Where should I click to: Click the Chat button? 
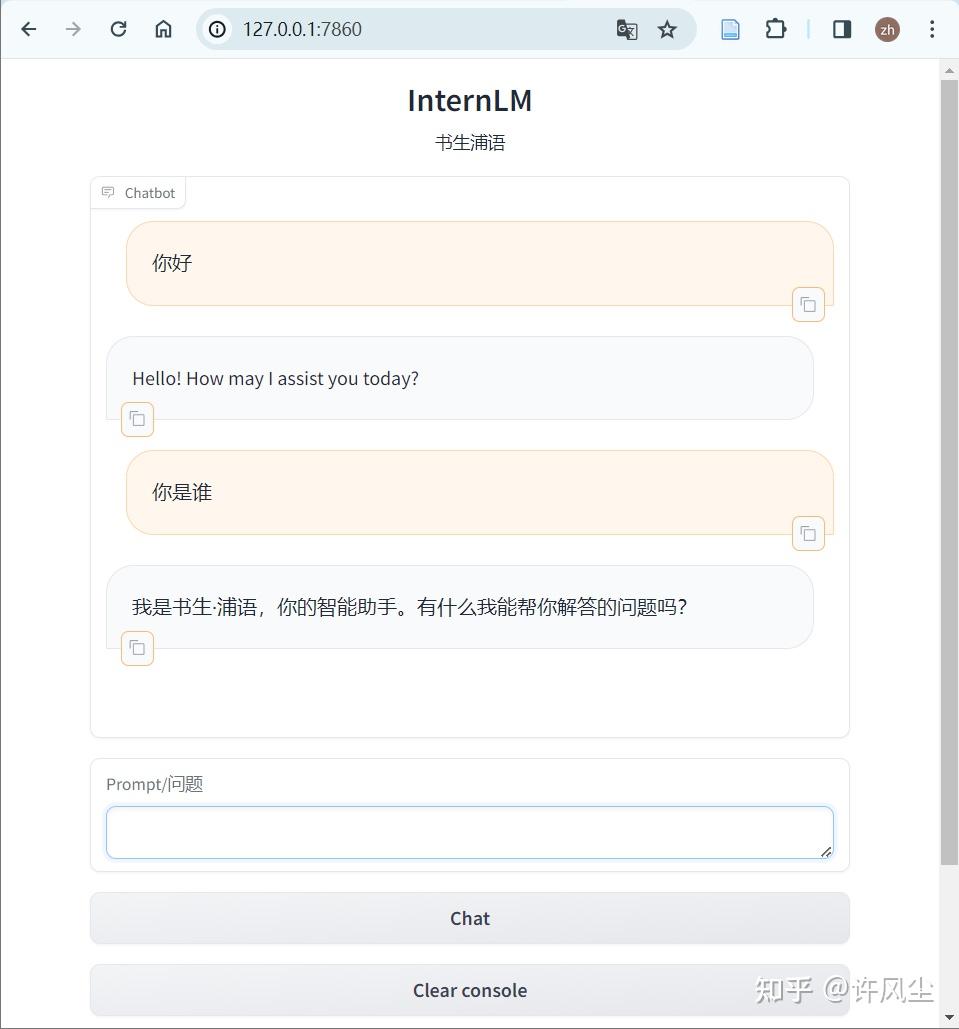tap(469, 917)
